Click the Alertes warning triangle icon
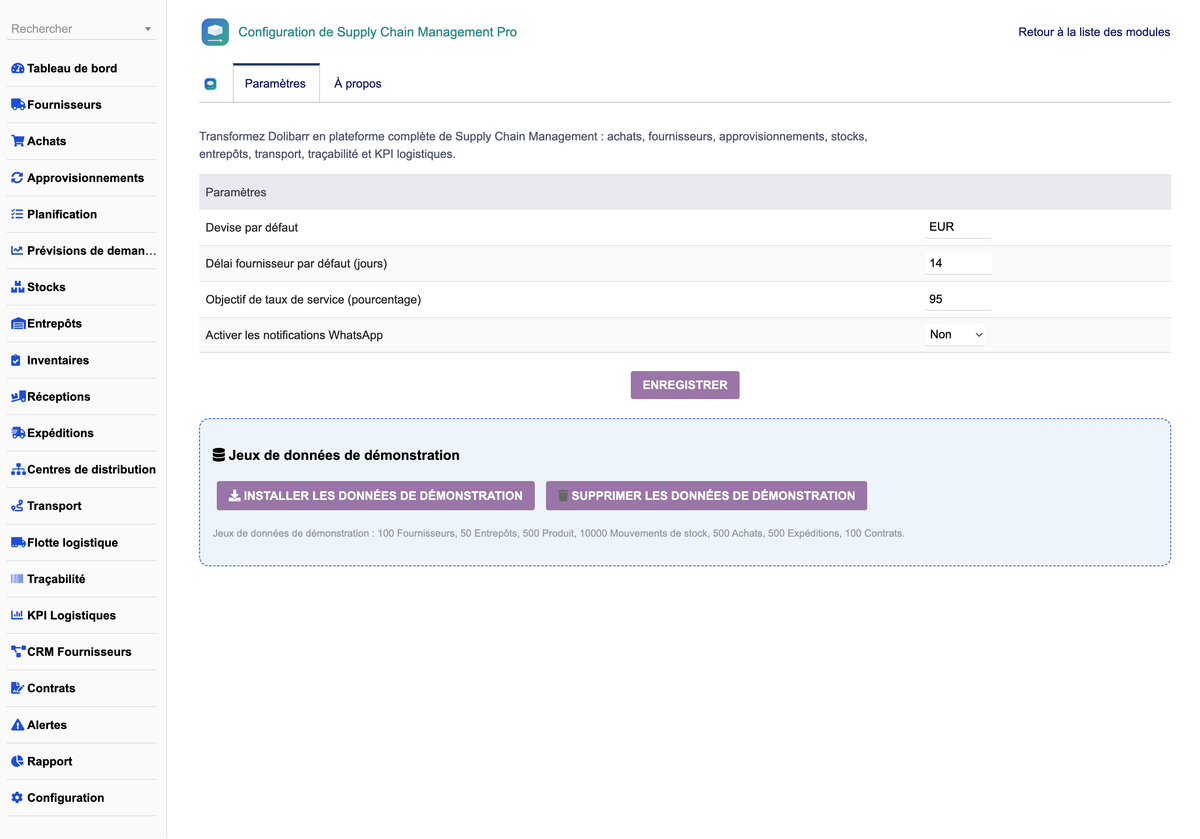The width and height of the screenshot is (1200, 839). [17, 725]
